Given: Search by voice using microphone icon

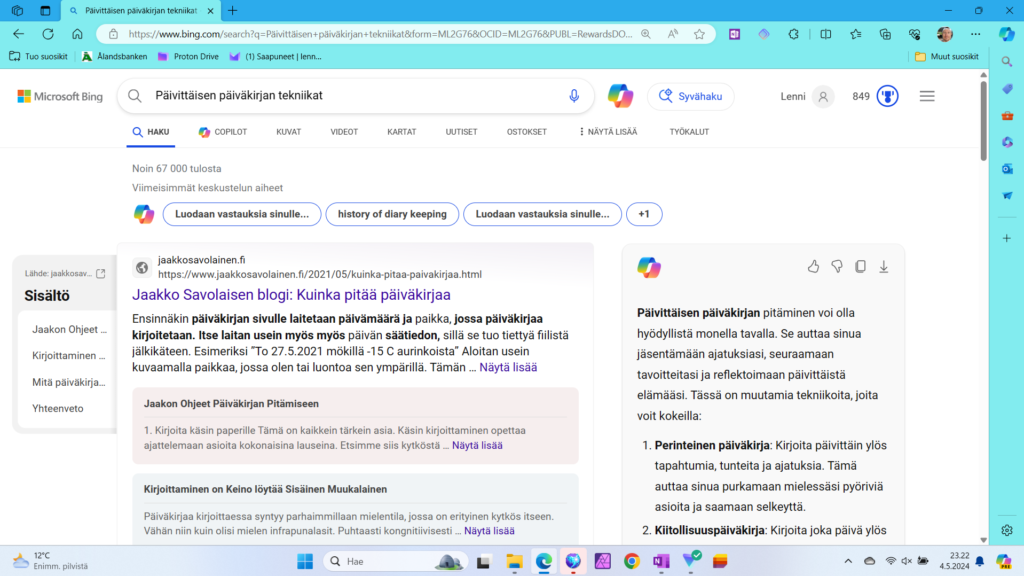Looking at the screenshot, I should click(574, 96).
